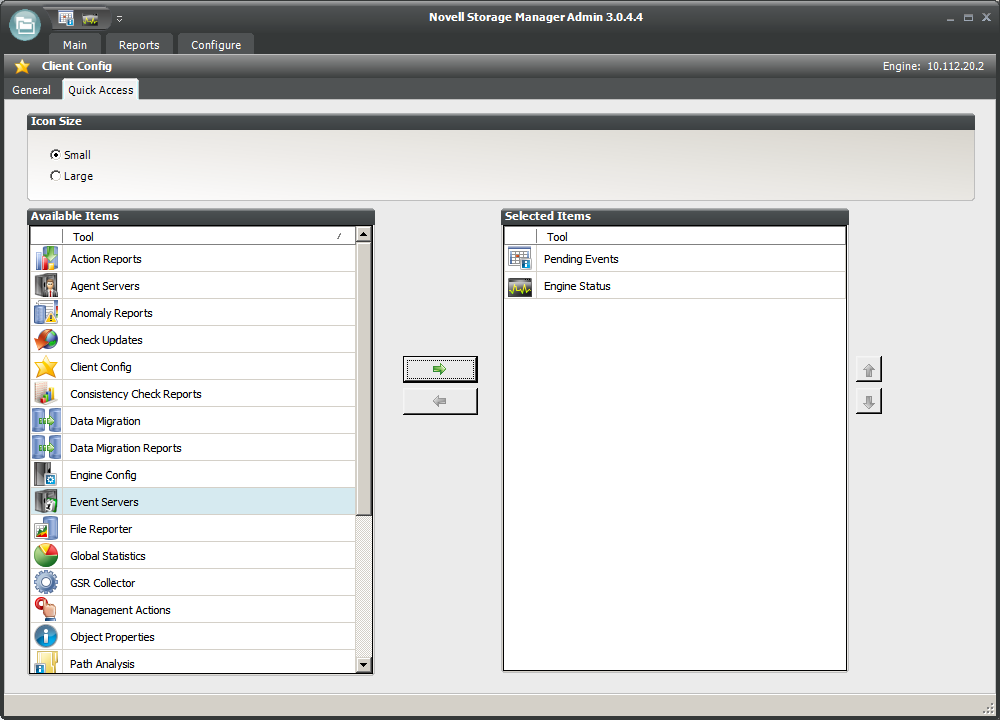Viewport: 1000px width, 720px height.
Task: Click the Agent Servers icon
Action: point(47,286)
